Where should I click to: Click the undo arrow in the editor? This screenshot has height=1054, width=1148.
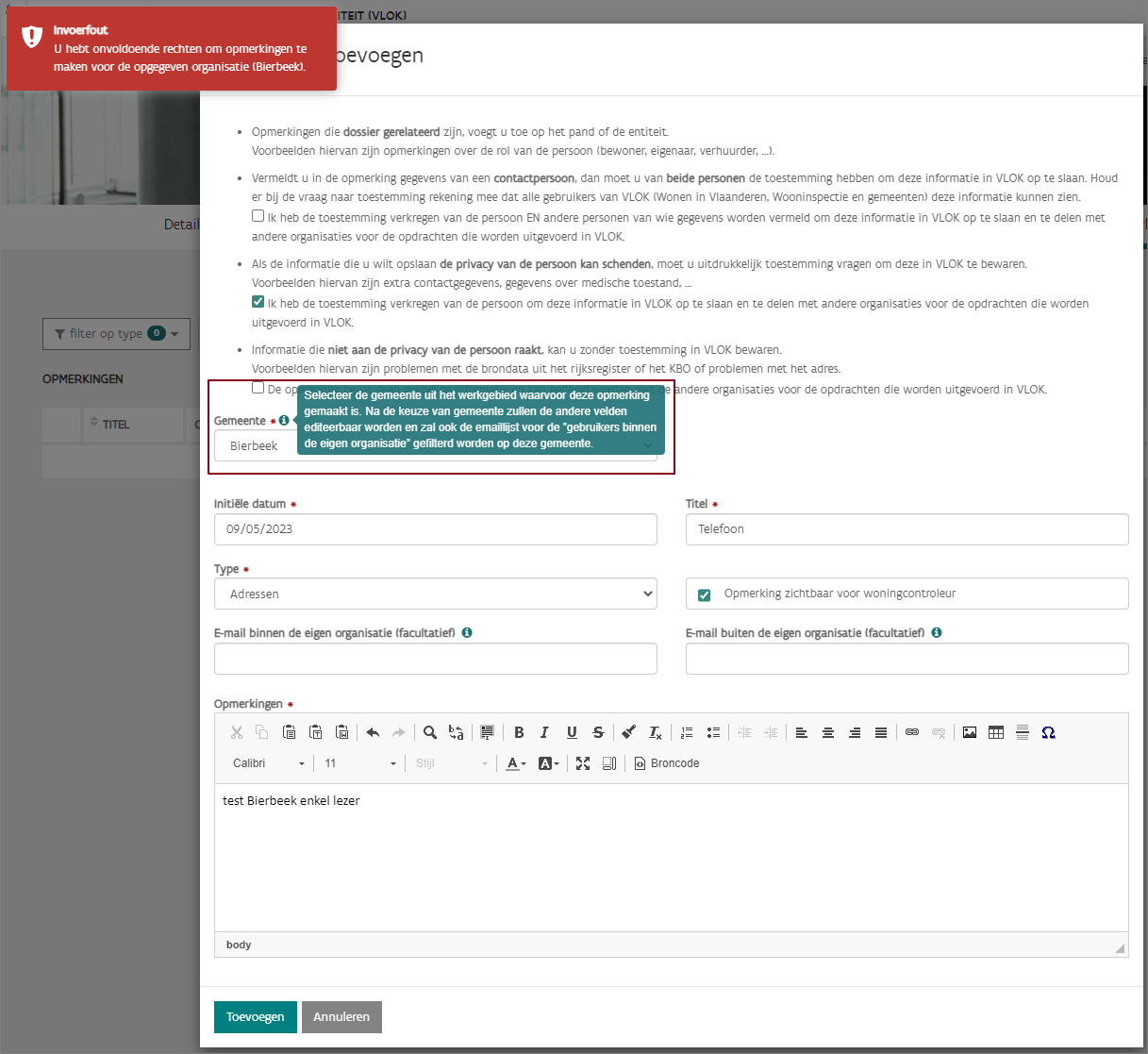coord(373,732)
